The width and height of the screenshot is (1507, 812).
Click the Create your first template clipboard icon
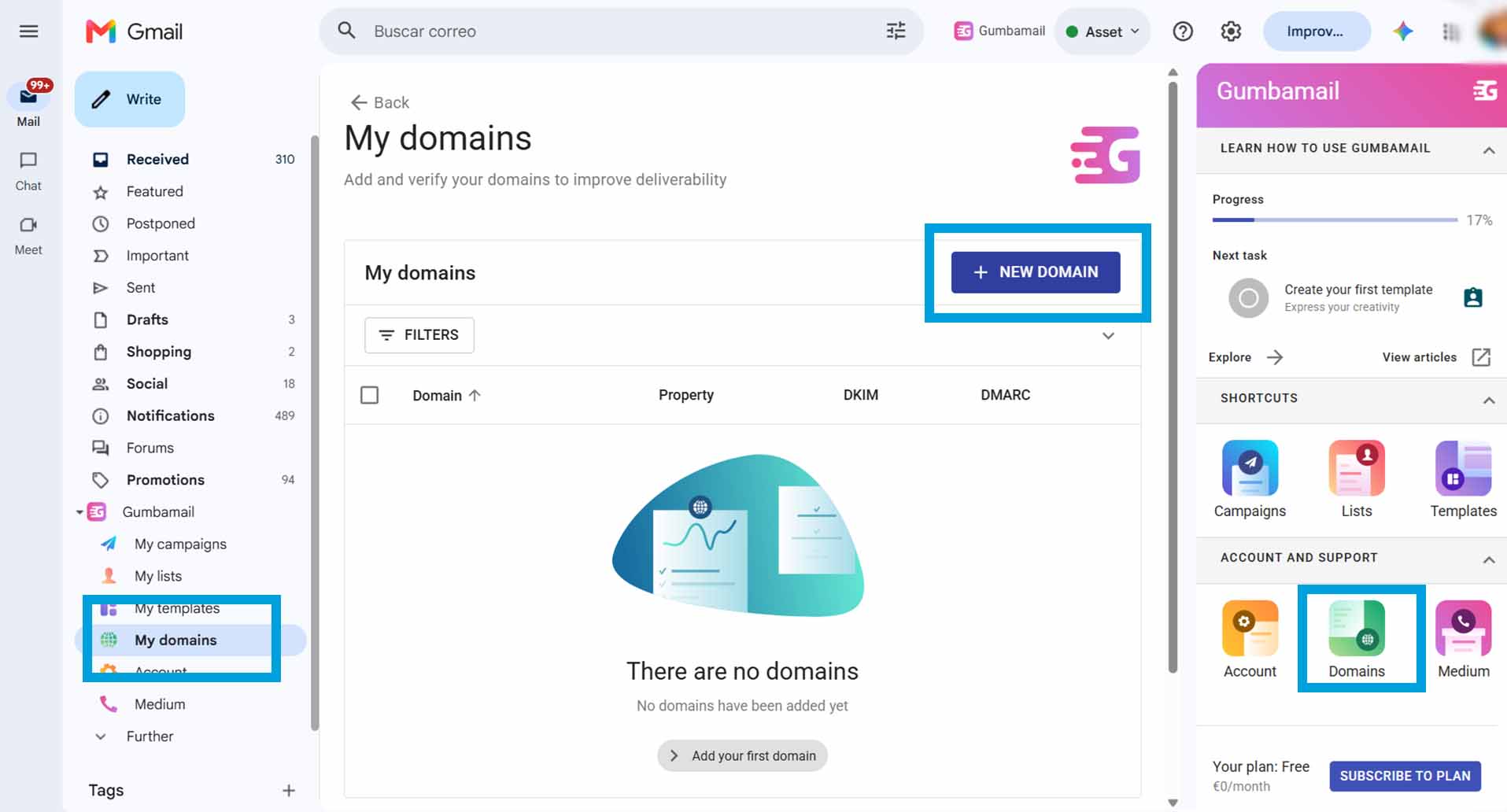[x=1473, y=297]
